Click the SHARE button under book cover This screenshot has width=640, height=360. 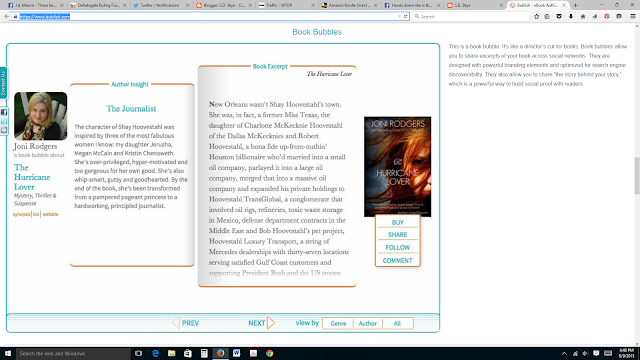(398, 235)
